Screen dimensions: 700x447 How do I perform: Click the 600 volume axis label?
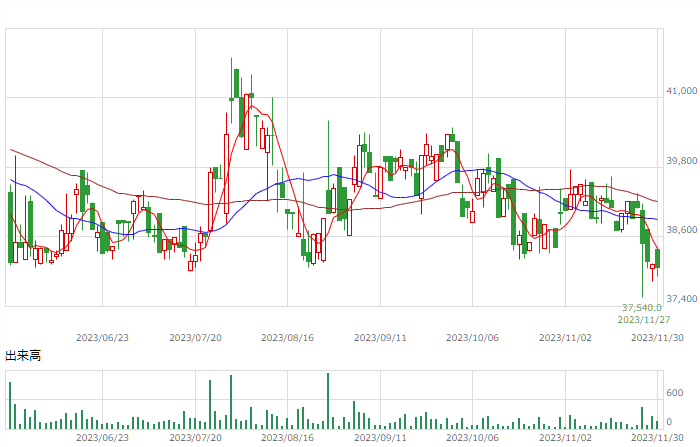click(x=675, y=393)
